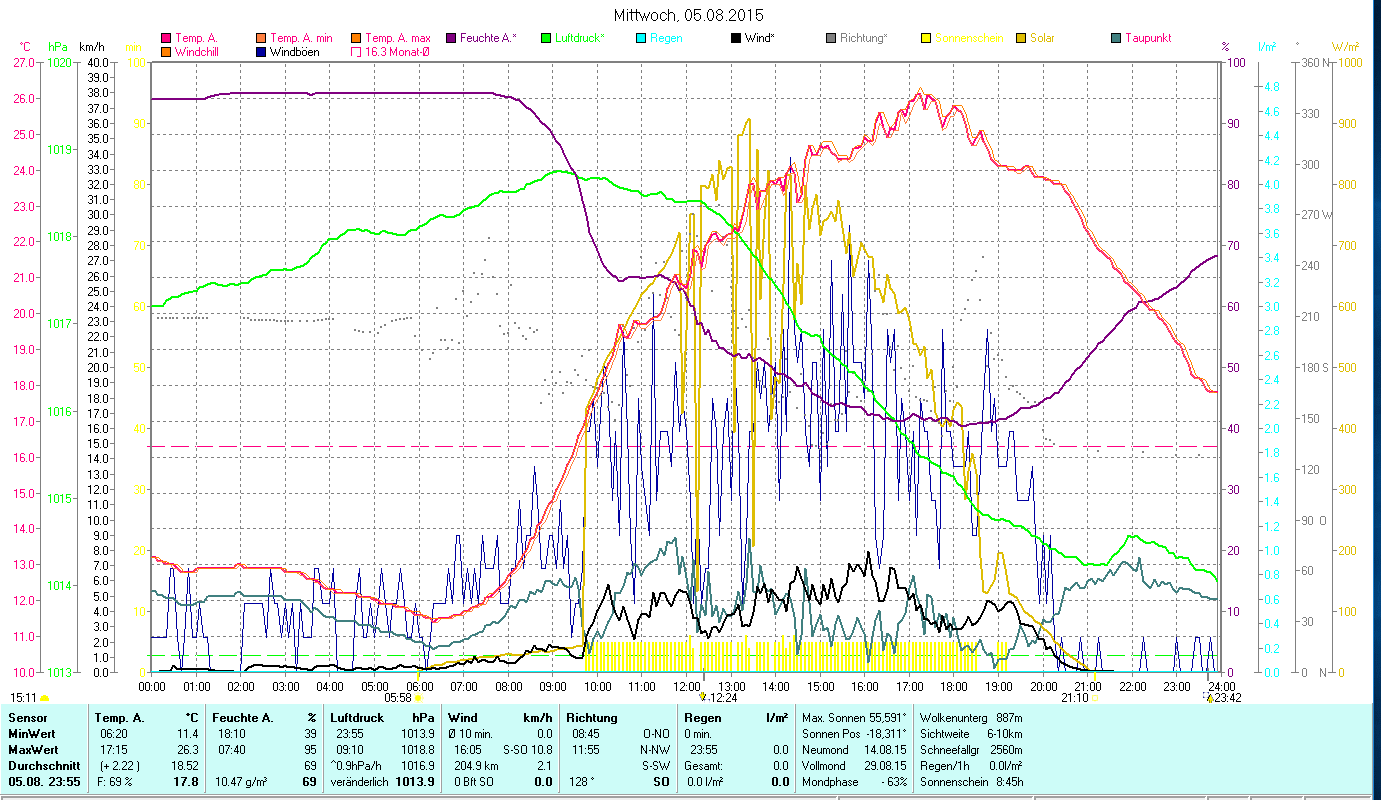Click the min temperature value 11.4

pos(188,734)
